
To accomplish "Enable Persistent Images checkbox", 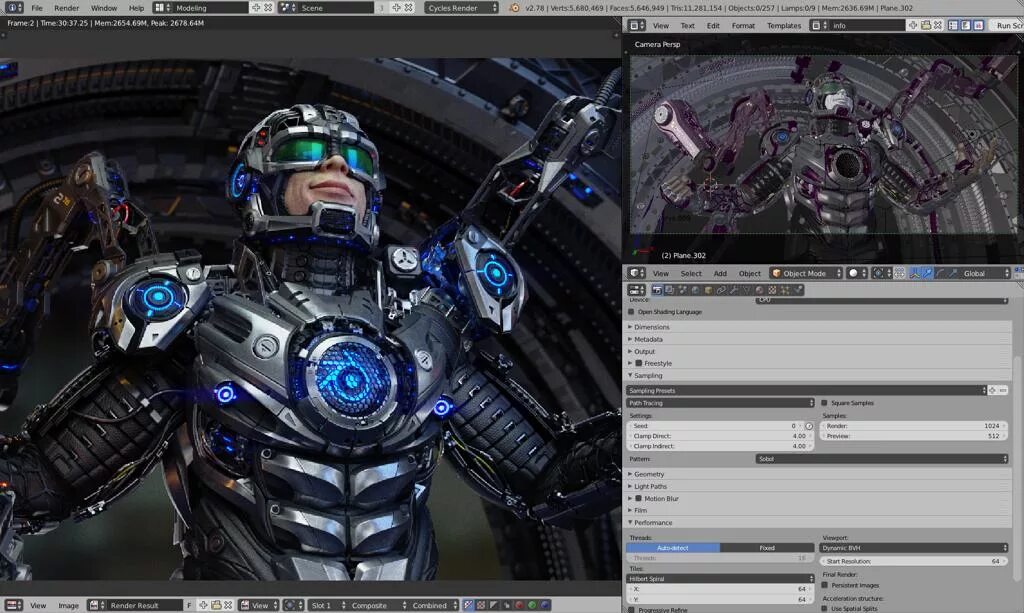I will (x=824, y=585).
